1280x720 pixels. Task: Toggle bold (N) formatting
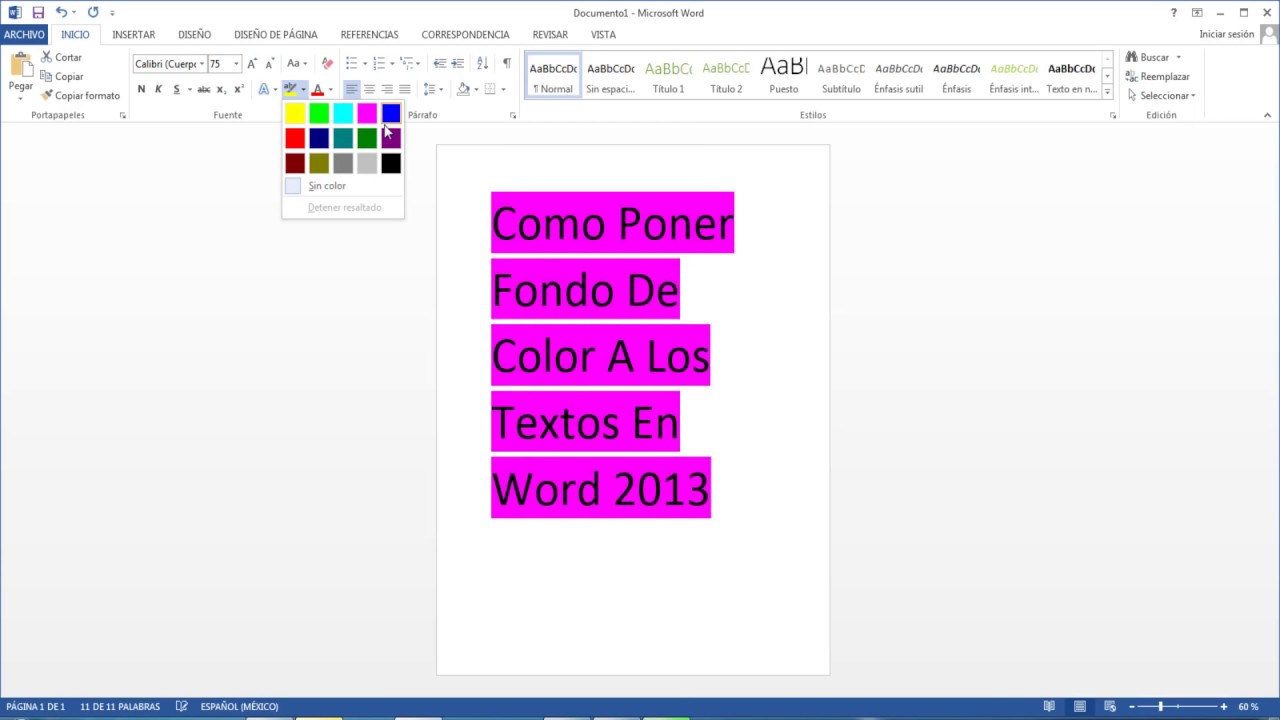pyautogui.click(x=141, y=89)
